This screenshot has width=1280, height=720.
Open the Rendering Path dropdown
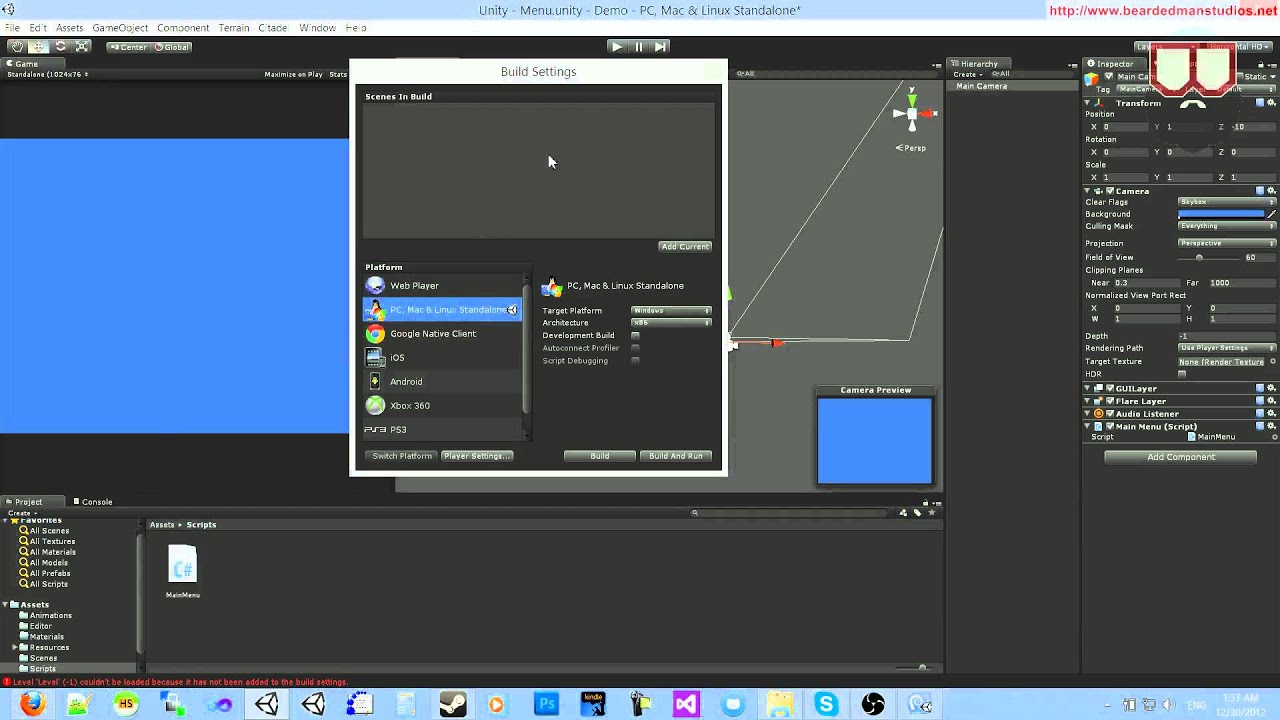[1228, 348]
